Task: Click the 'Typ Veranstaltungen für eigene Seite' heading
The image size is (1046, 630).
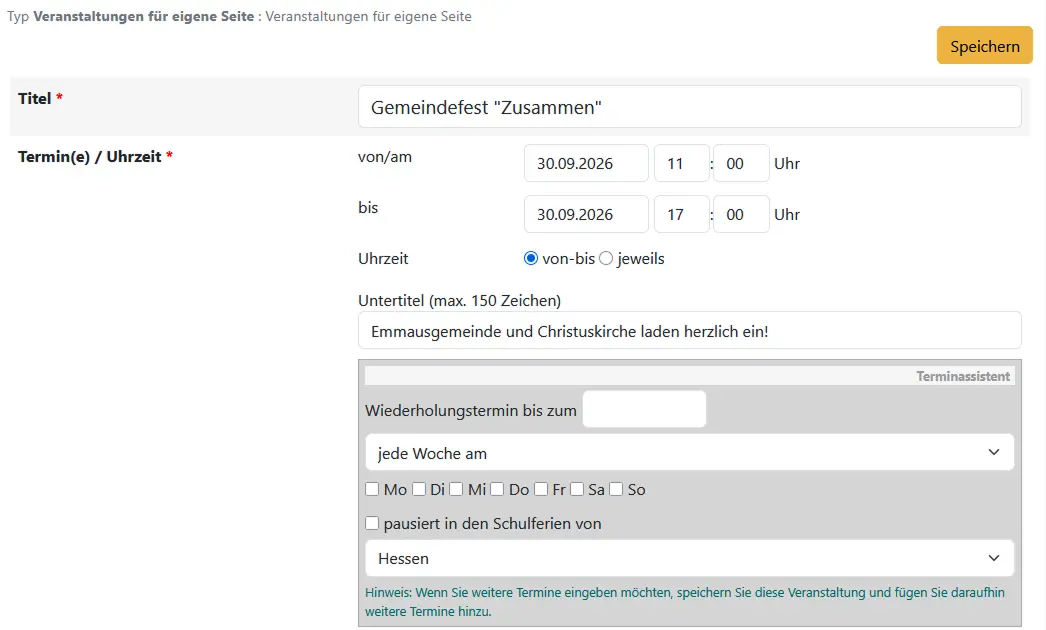Action: [x=239, y=16]
